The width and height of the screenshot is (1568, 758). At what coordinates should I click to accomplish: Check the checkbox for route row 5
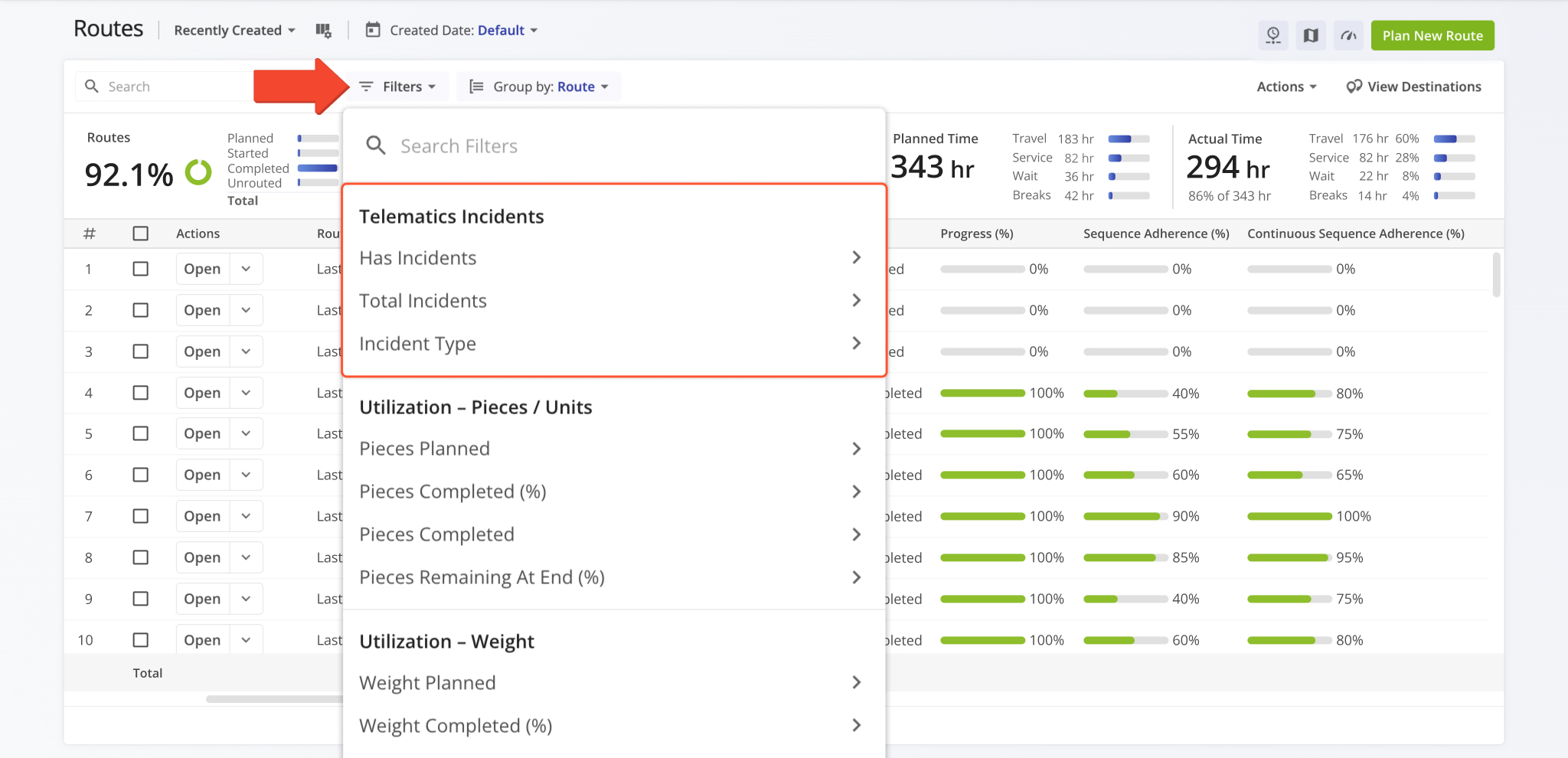[x=141, y=433]
